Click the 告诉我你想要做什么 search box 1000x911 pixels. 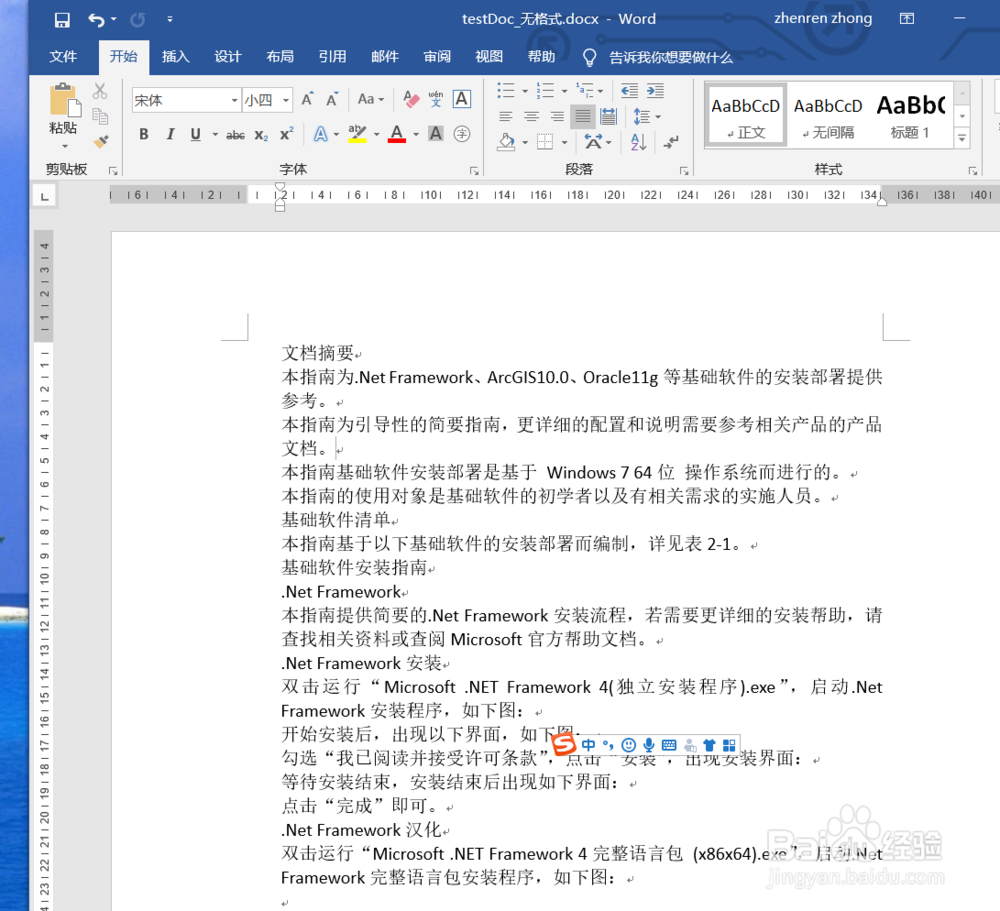click(670, 57)
